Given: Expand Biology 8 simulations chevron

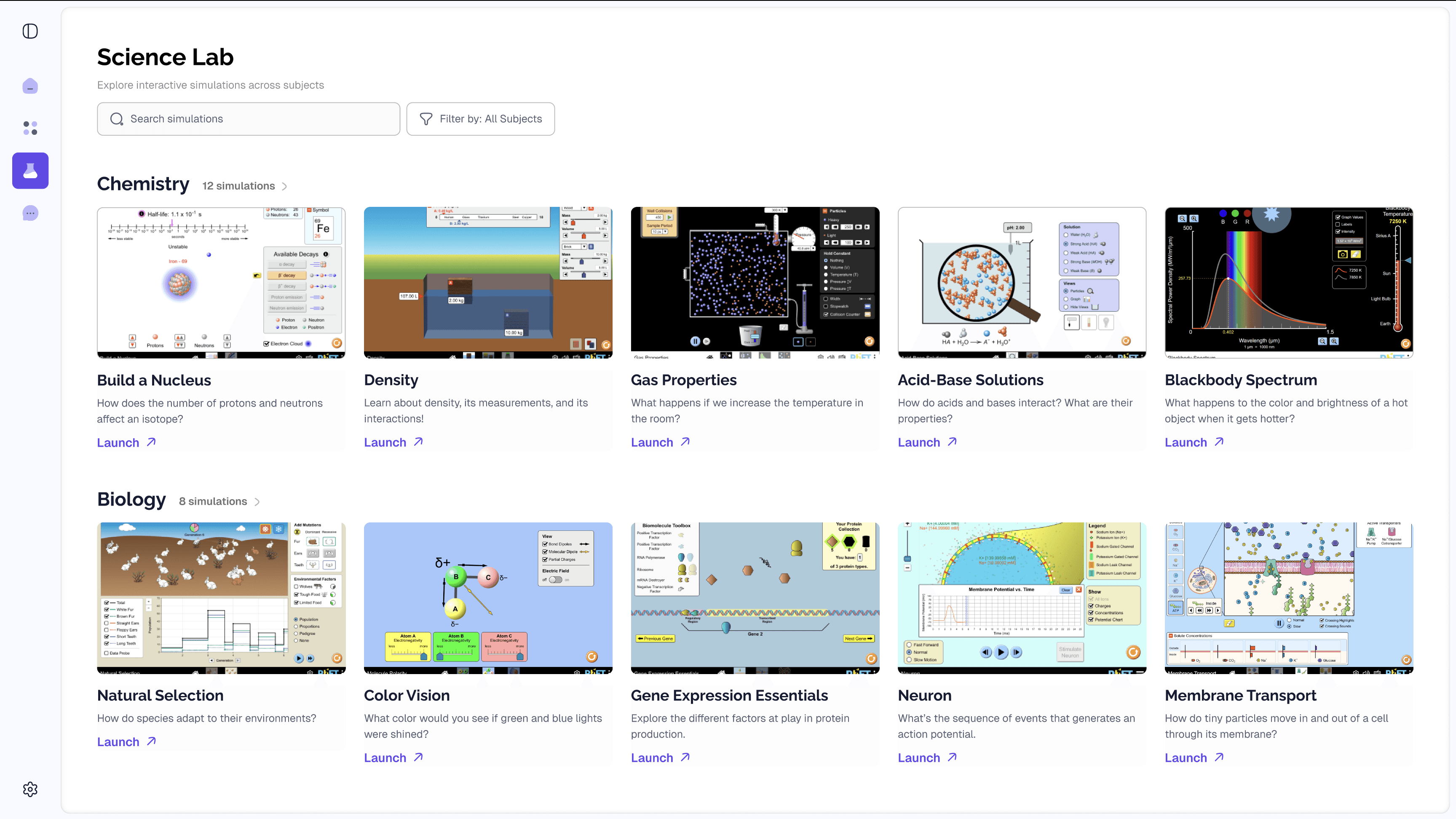Looking at the screenshot, I should pyautogui.click(x=257, y=502).
